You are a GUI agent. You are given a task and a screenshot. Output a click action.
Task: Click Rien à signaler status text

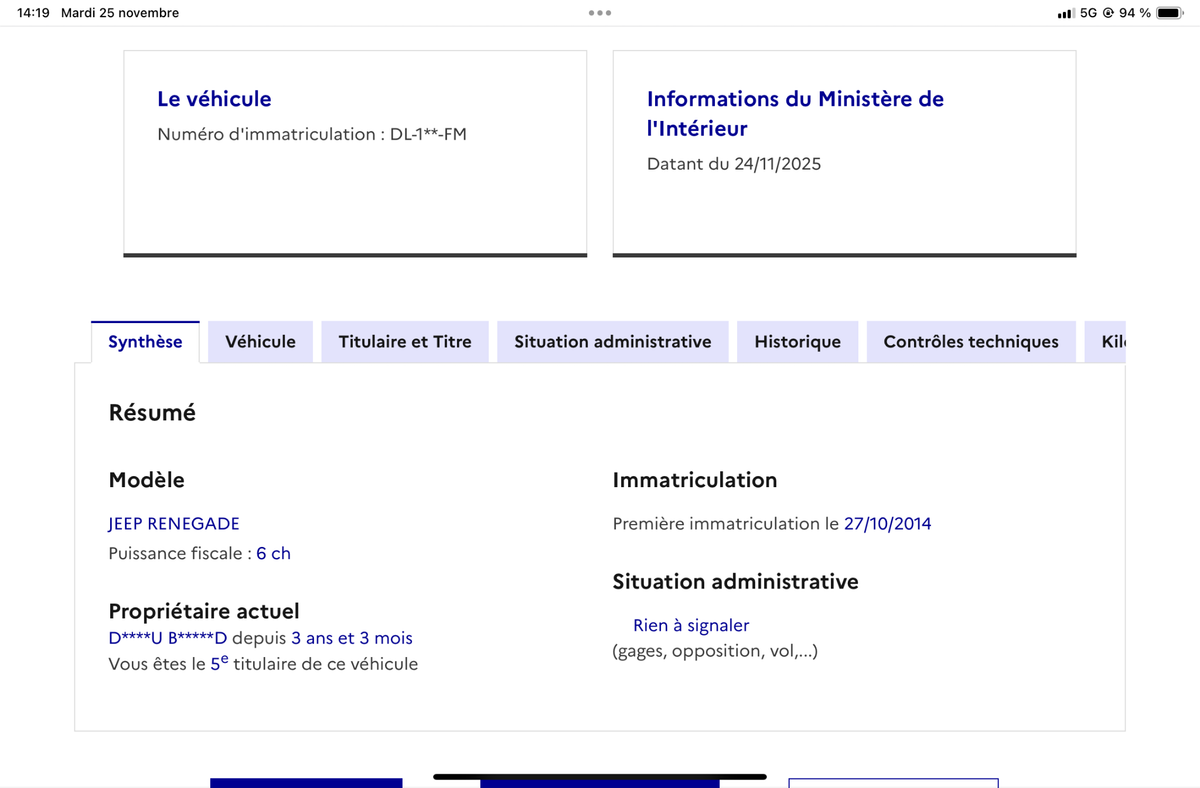[691, 625]
